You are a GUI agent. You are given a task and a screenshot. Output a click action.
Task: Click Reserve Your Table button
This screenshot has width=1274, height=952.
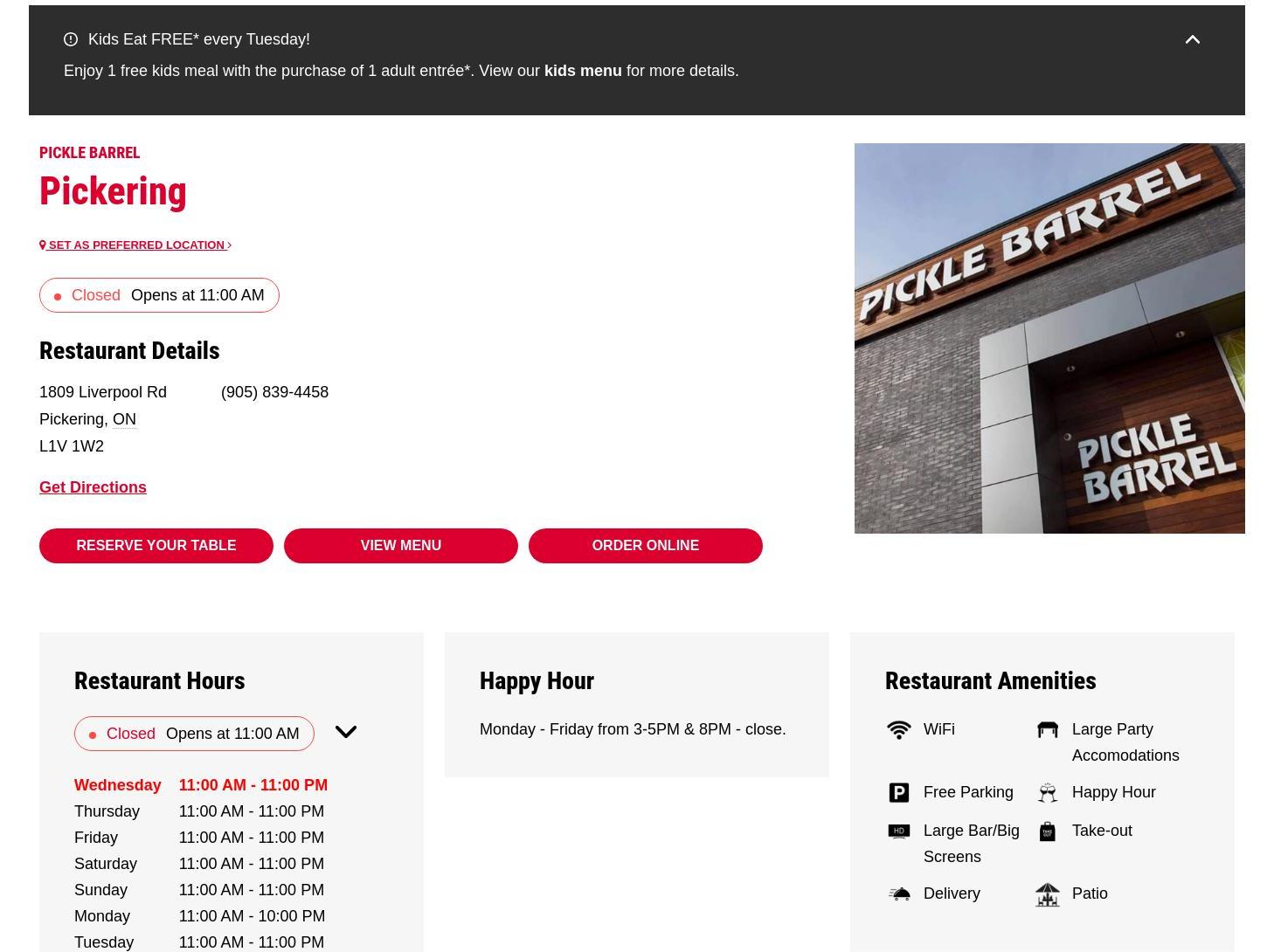[156, 546]
